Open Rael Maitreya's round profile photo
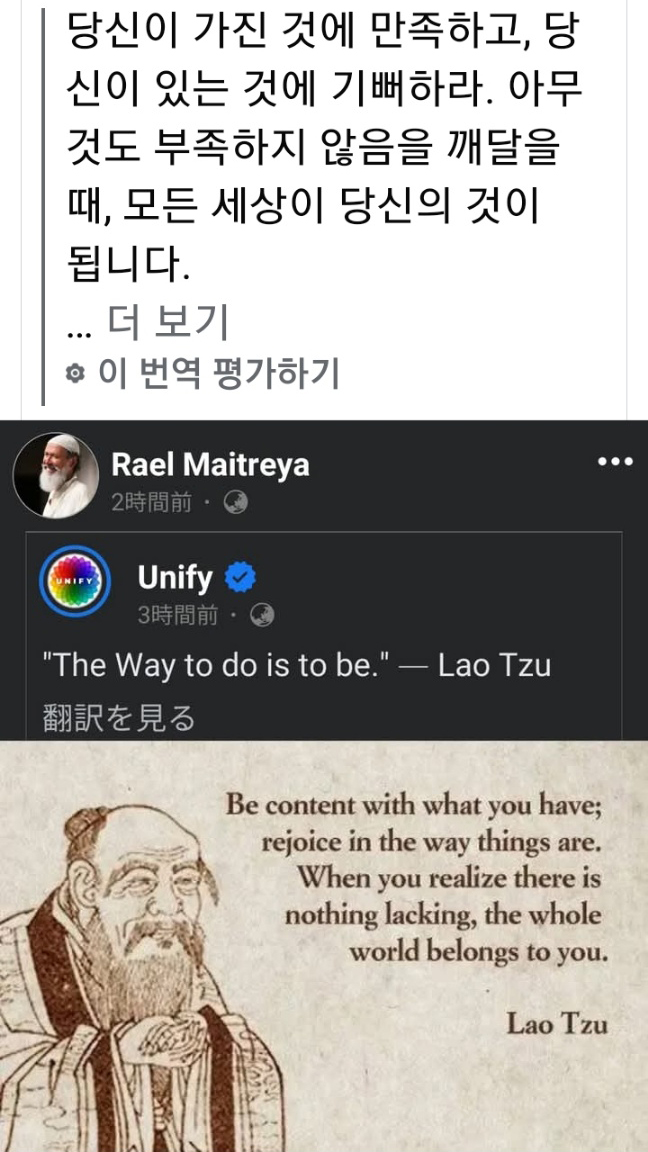 click(x=56, y=475)
